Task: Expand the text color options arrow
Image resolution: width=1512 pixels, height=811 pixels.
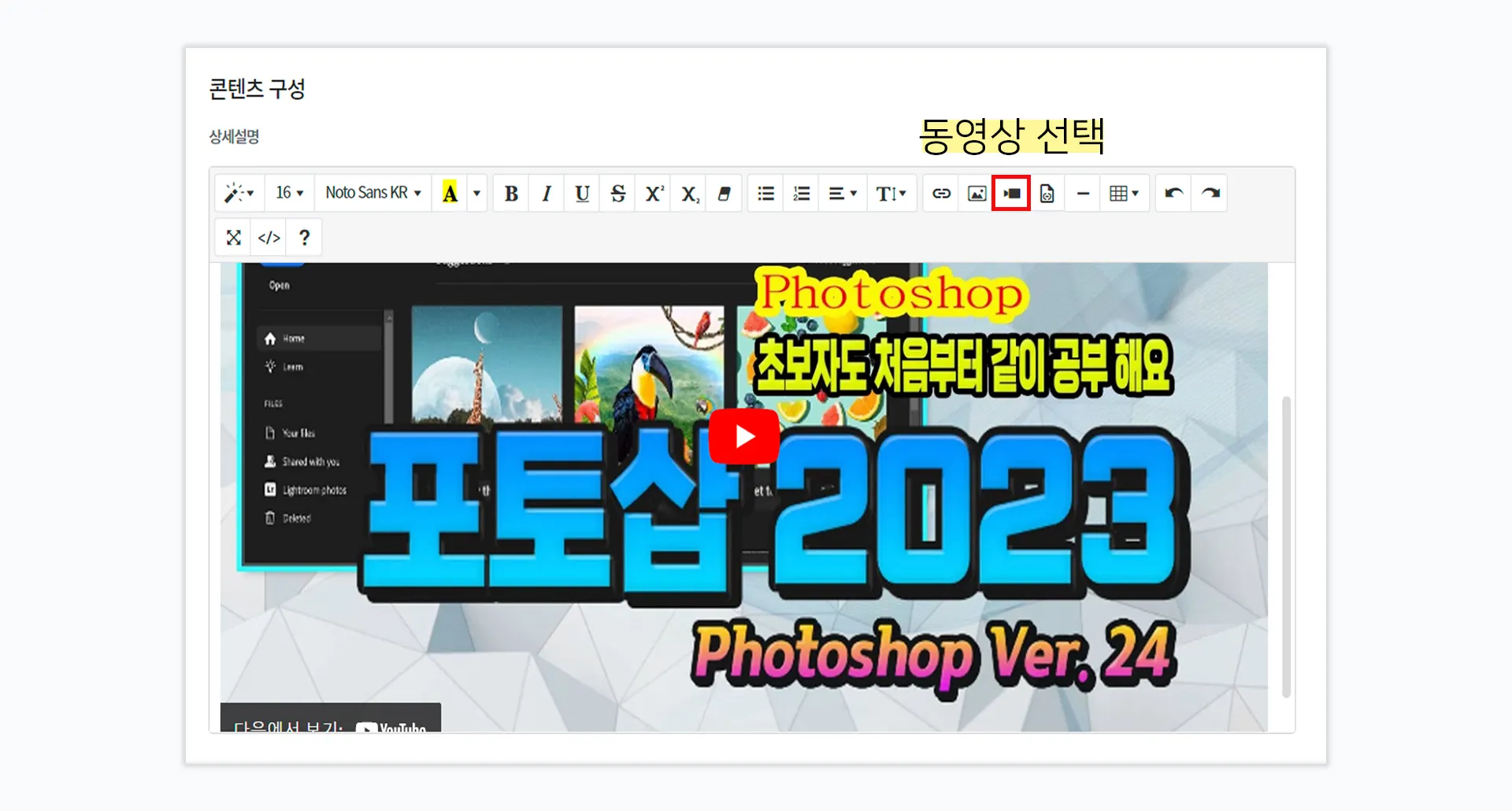Action: (x=476, y=193)
